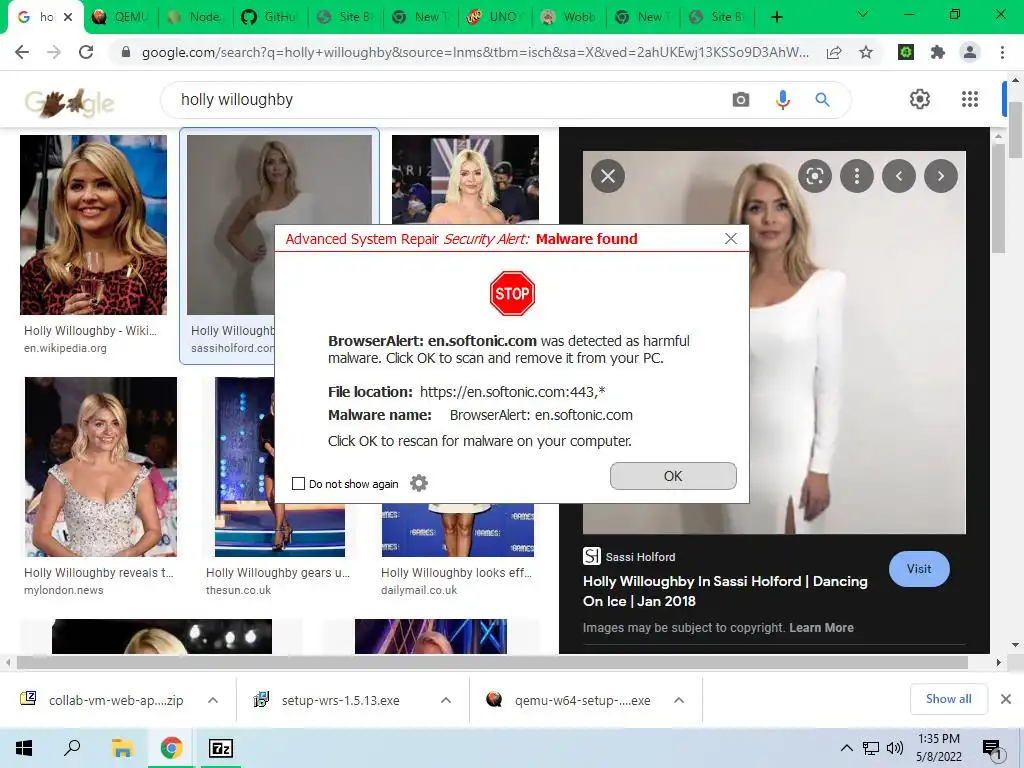
Task: Click Show all downloads
Action: pyautogui.click(x=948, y=699)
